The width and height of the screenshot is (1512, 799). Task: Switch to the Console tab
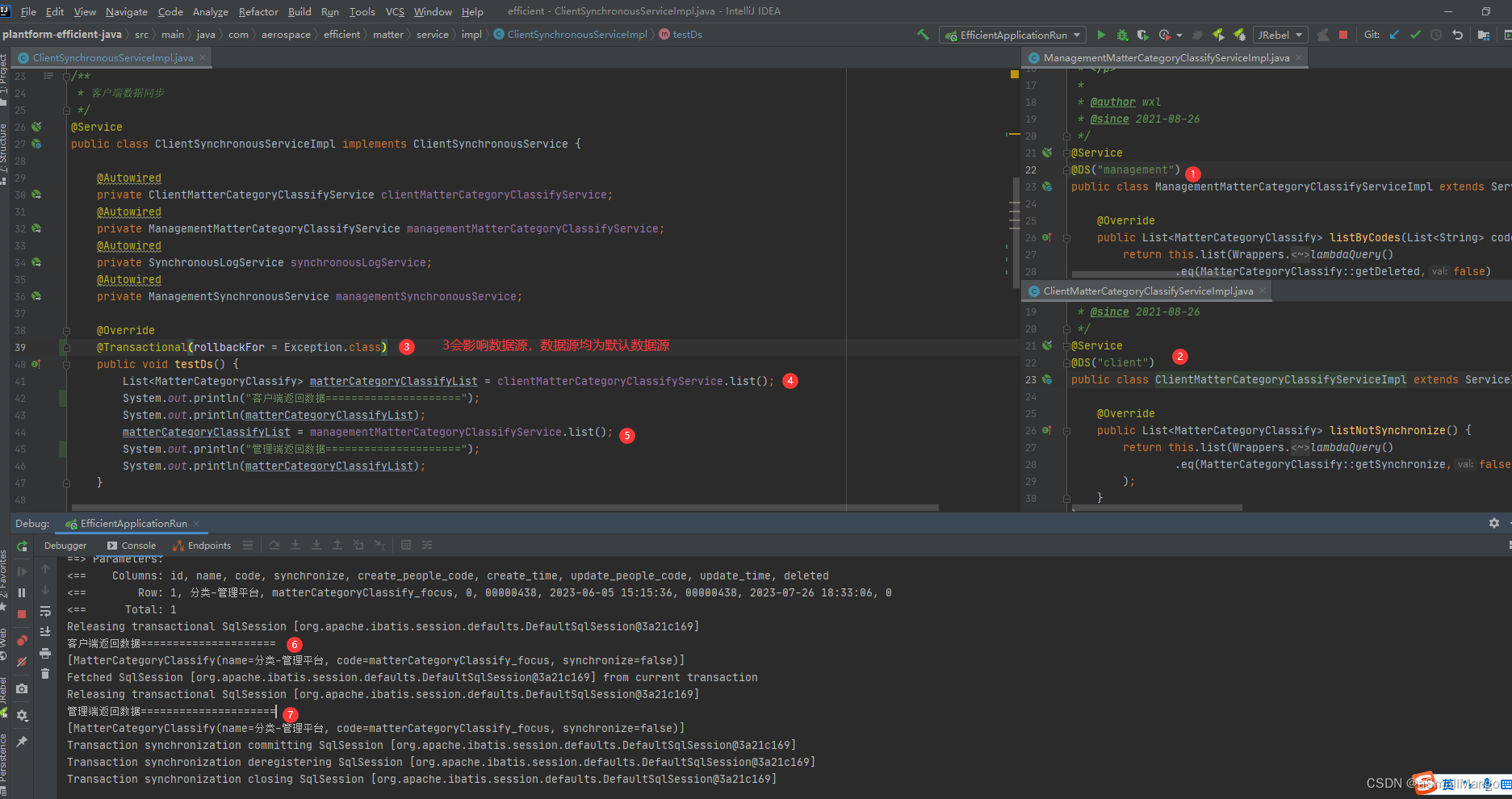[x=132, y=546]
